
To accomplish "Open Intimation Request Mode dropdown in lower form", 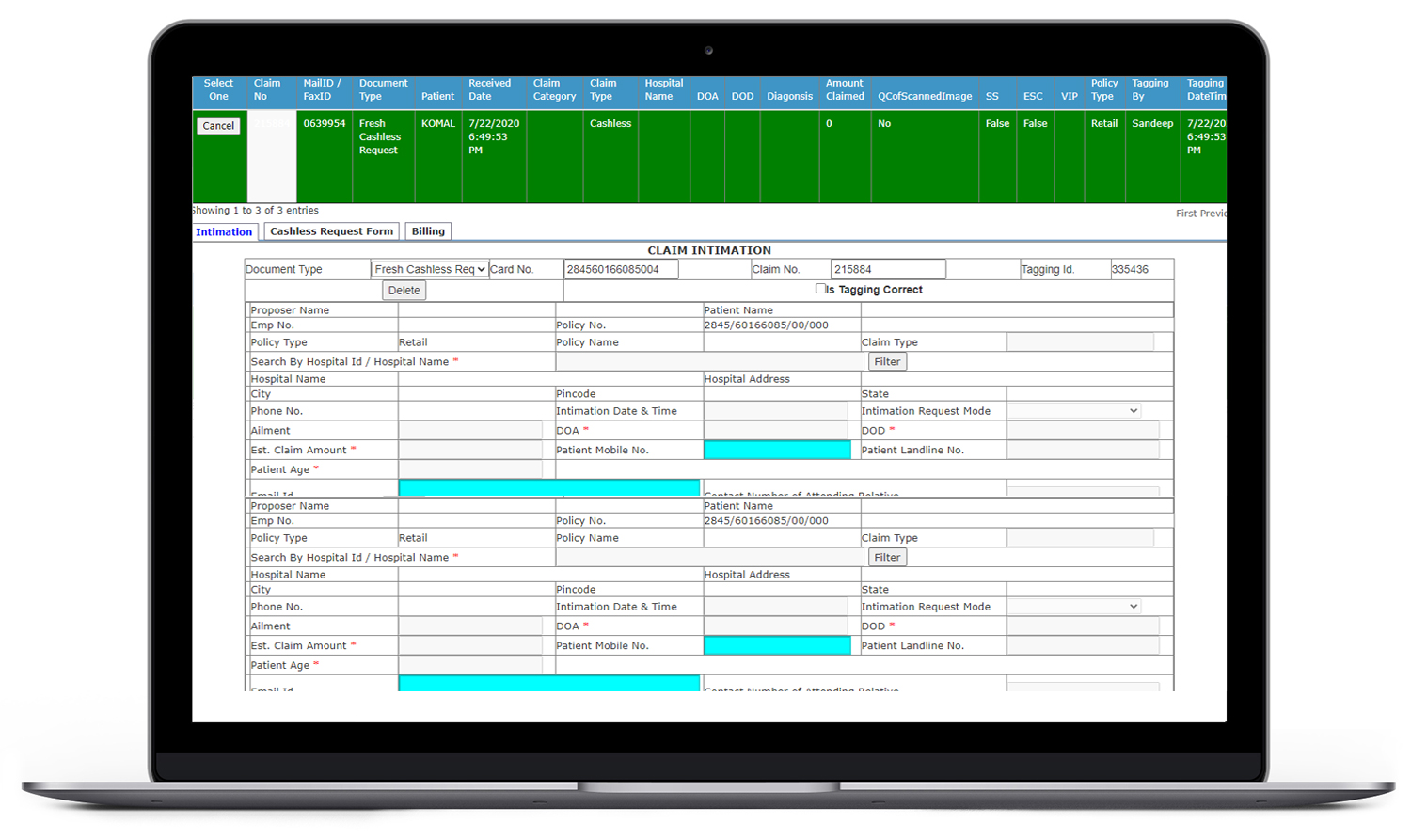I will click(1073, 607).
